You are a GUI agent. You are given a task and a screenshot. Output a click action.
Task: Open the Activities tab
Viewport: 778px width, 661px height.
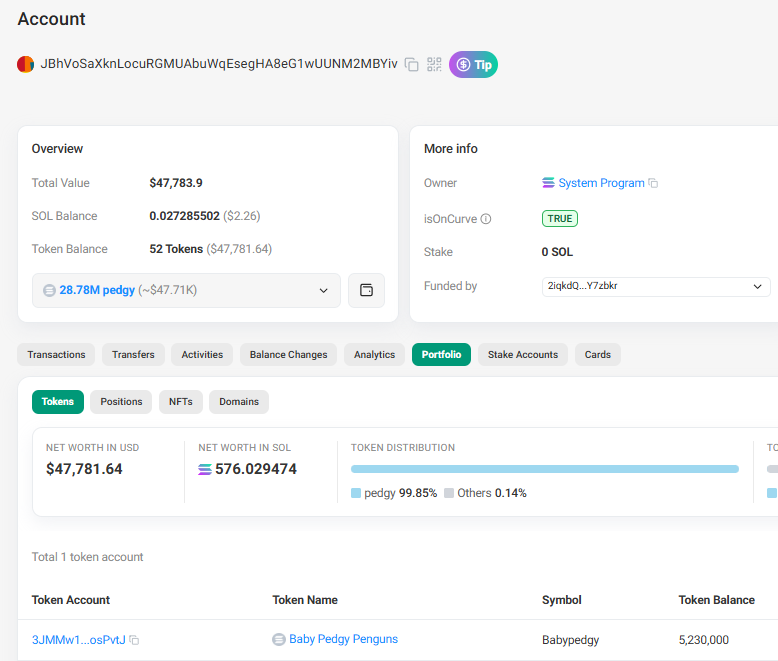[x=202, y=354]
